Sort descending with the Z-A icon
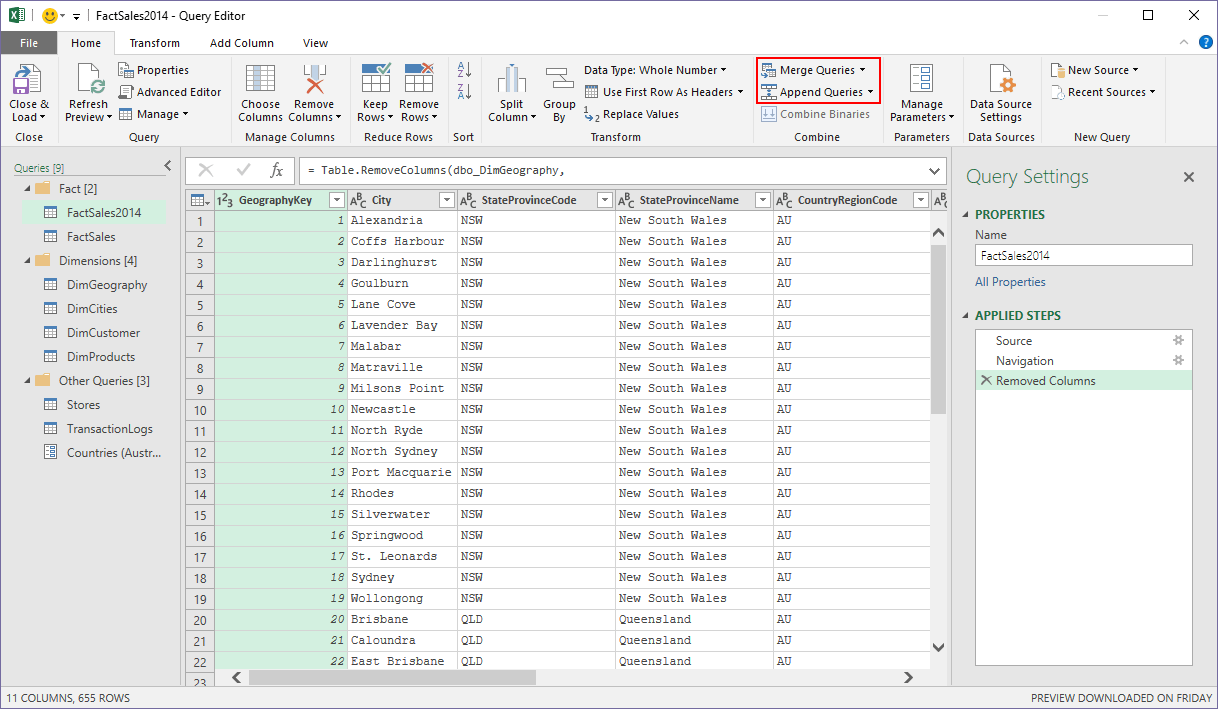 464,92
